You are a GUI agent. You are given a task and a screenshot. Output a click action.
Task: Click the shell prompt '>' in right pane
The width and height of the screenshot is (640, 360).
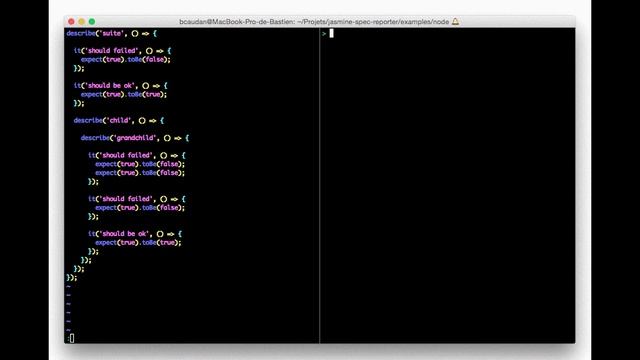click(324, 34)
